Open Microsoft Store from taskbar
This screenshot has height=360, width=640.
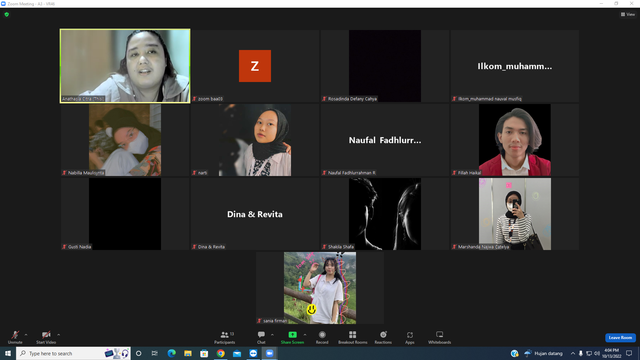point(204,353)
